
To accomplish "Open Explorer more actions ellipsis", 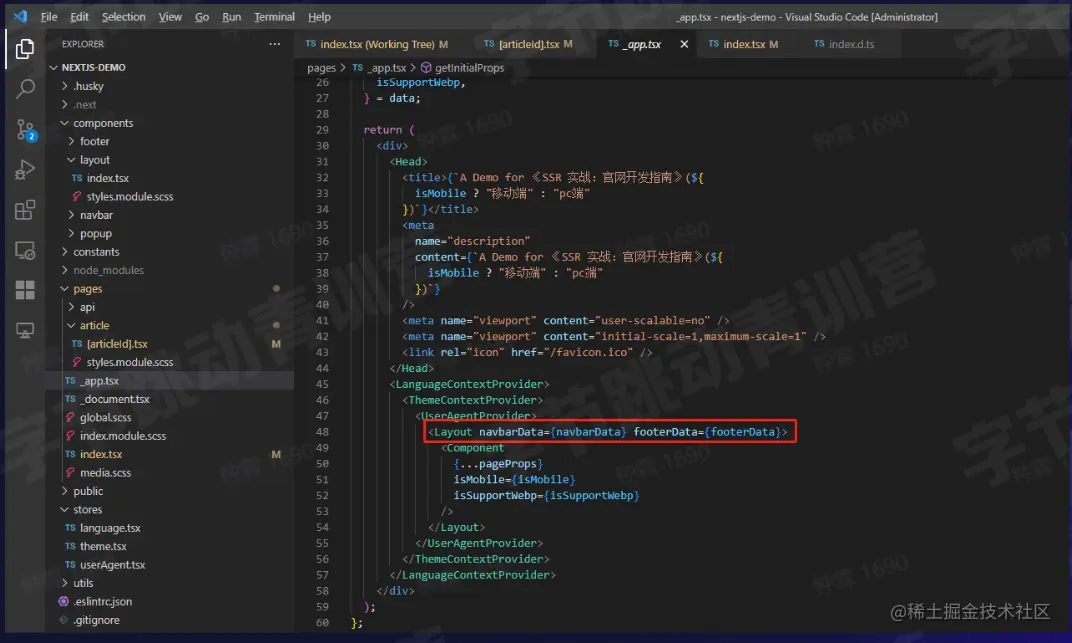I will (275, 44).
